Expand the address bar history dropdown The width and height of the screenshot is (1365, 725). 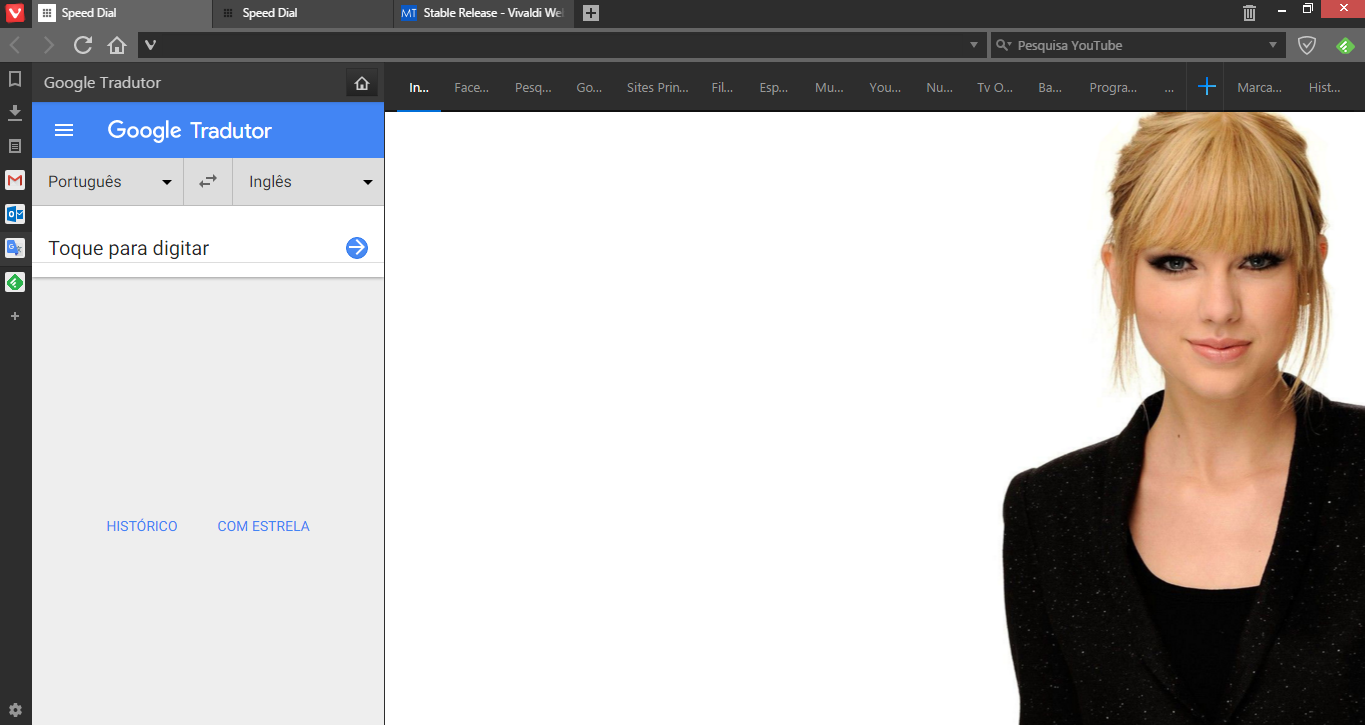975,45
